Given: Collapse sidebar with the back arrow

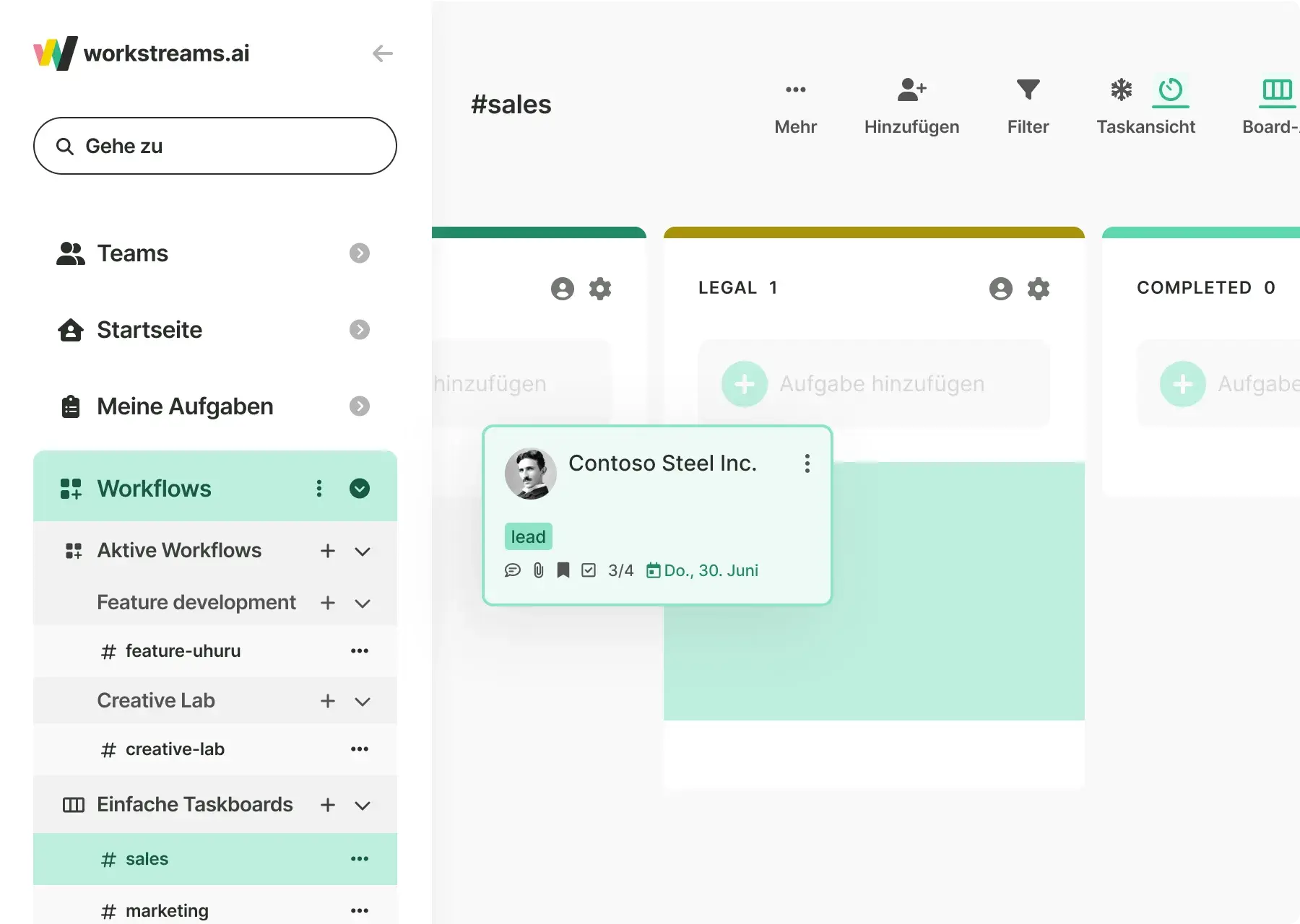Looking at the screenshot, I should click(382, 53).
